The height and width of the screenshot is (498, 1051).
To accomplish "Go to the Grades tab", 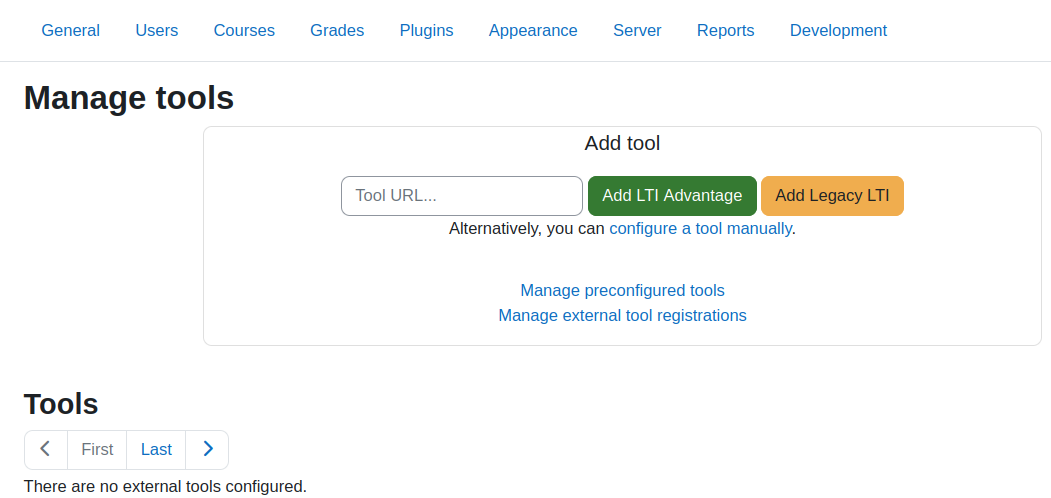I will coord(337,30).
